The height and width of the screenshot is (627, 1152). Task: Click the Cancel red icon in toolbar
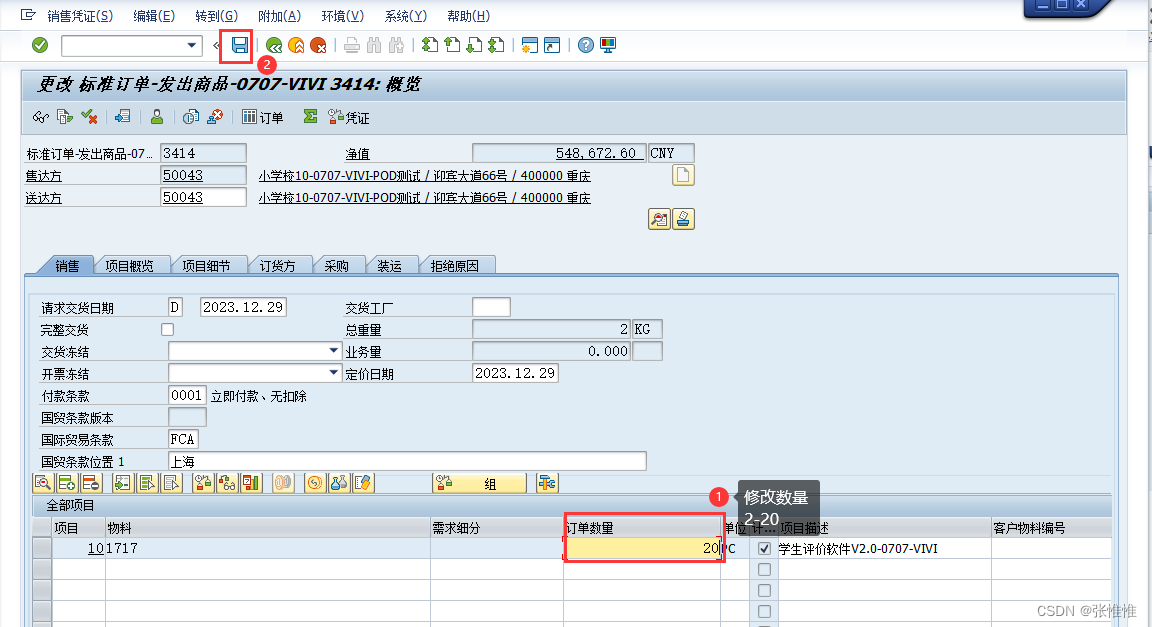320,44
